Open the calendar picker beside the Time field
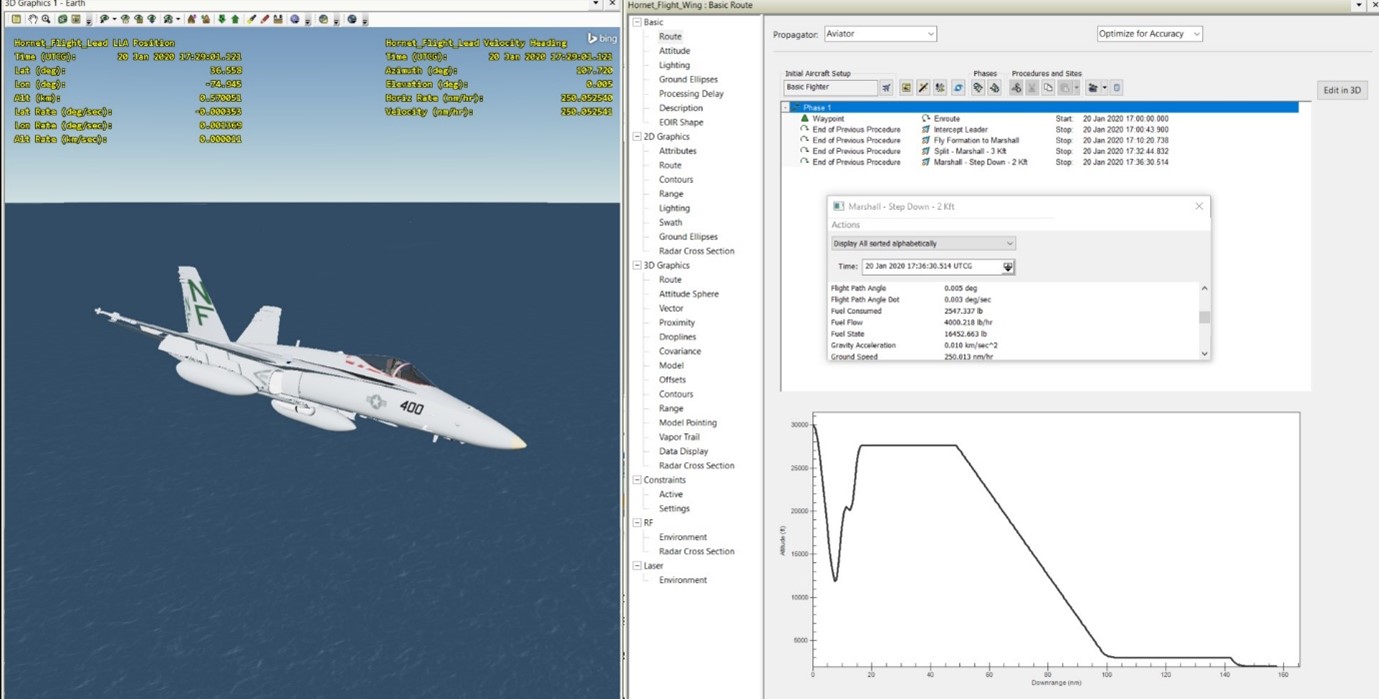The height and width of the screenshot is (699, 1379). pos(1007,266)
